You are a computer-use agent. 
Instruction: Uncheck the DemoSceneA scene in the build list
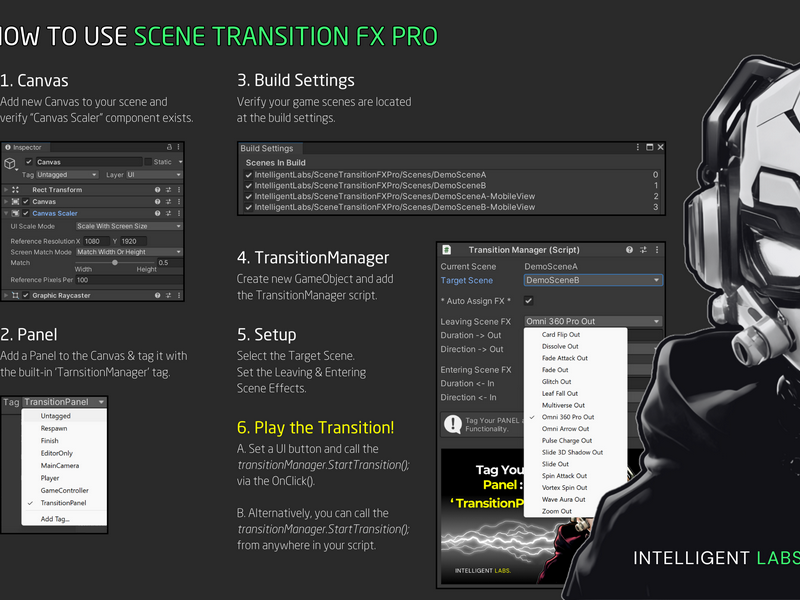coord(248,174)
